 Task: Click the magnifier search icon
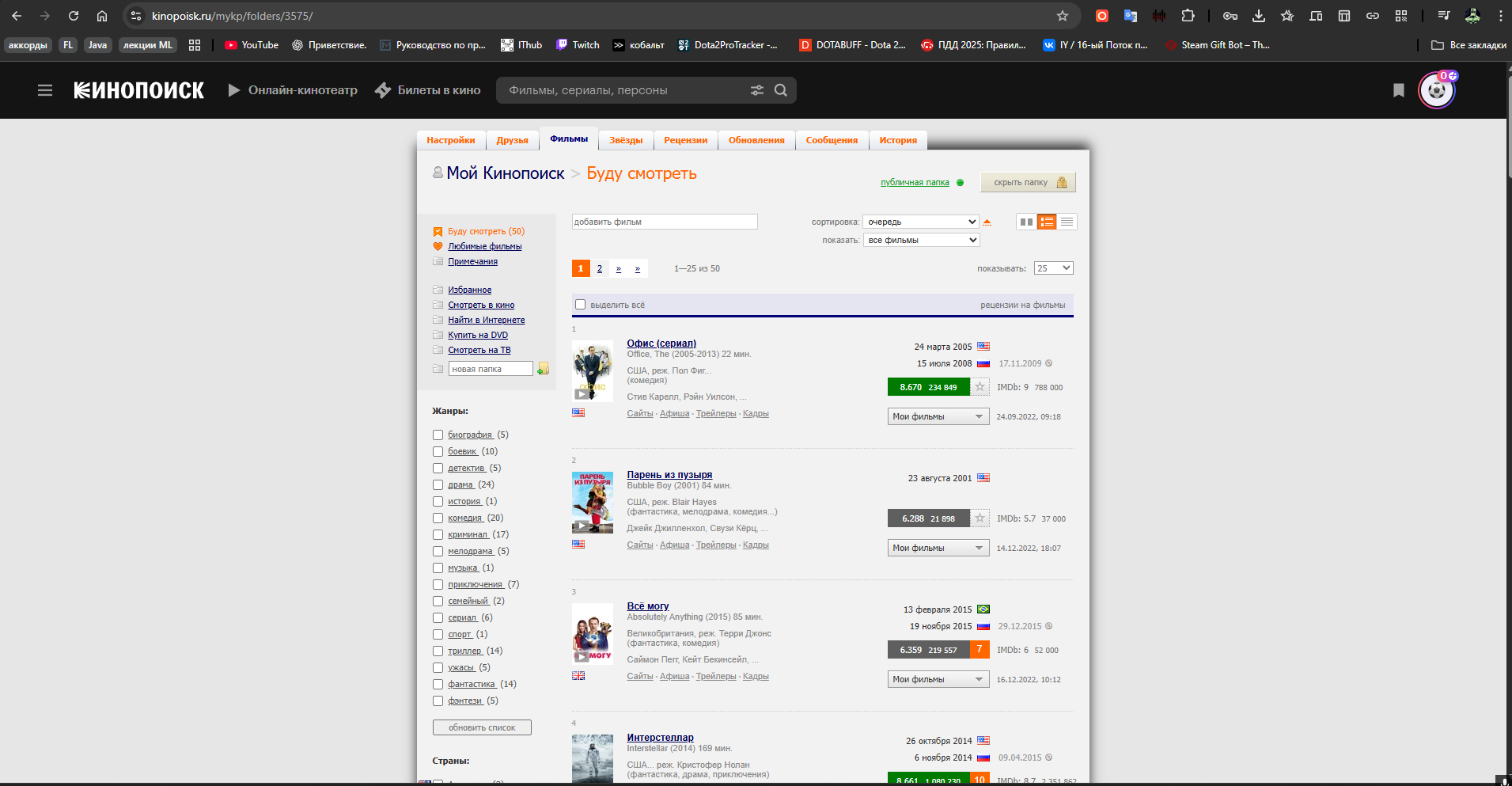[781, 90]
